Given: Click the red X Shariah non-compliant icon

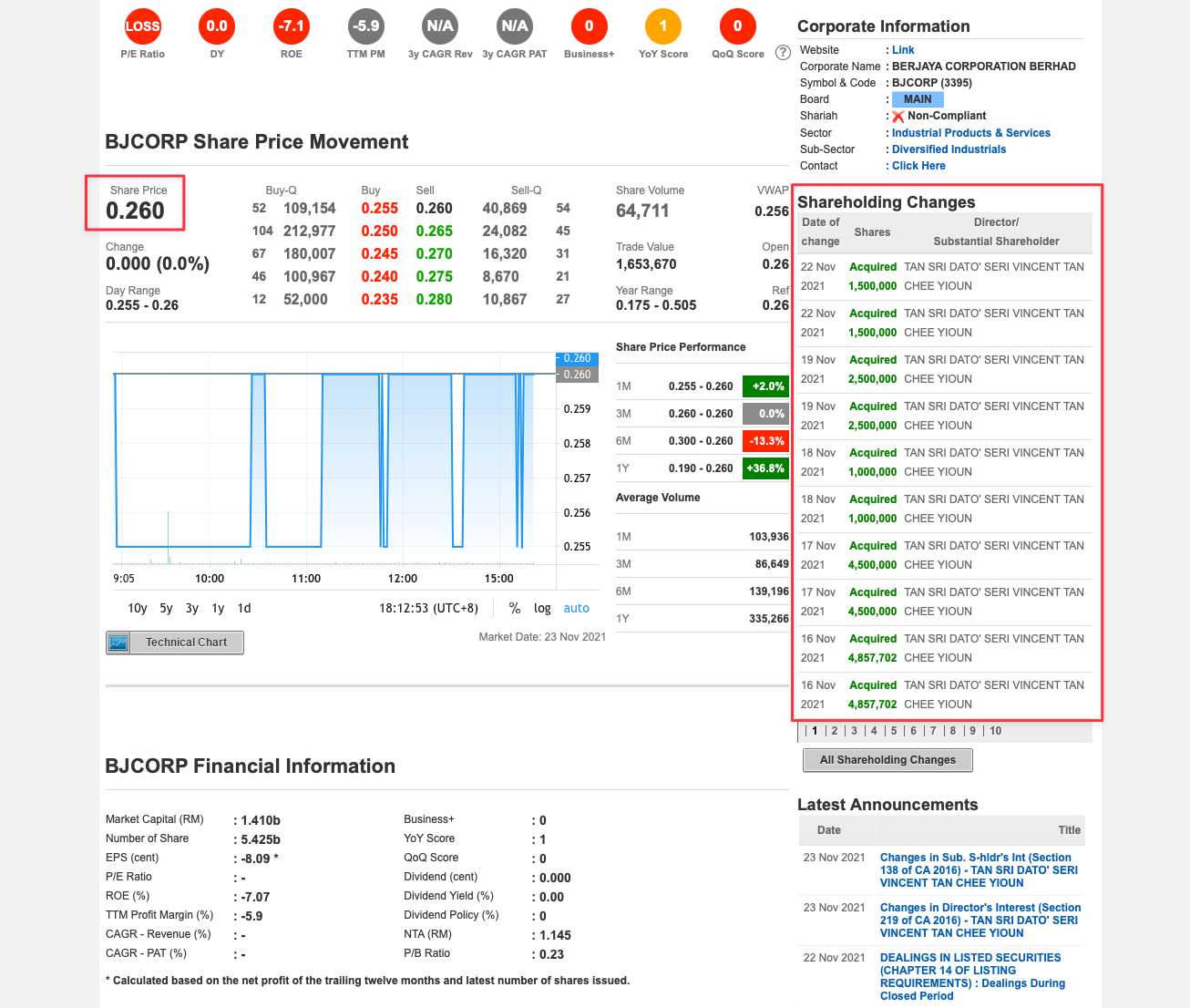Looking at the screenshot, I should 898,117.
